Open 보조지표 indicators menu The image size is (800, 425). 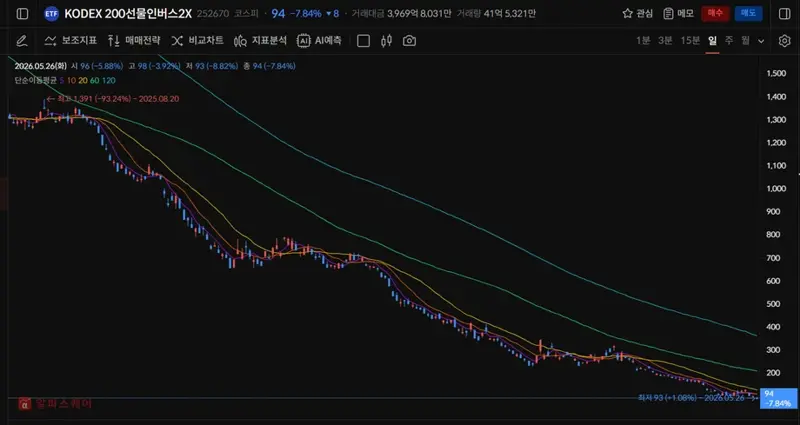pos(70,41)
